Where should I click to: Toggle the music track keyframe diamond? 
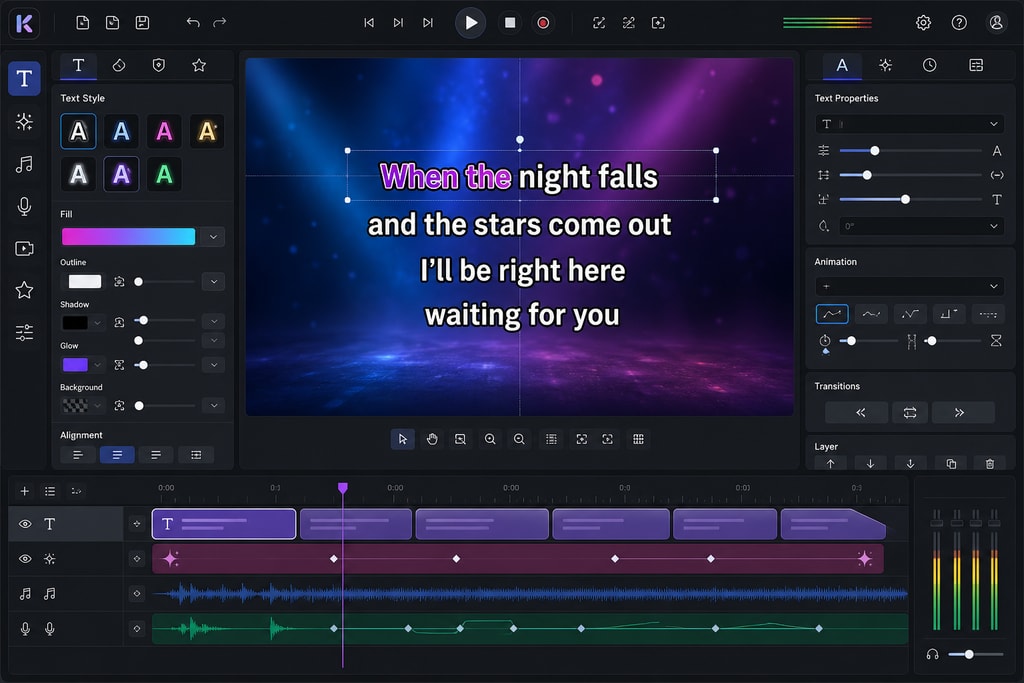(136, 594)
